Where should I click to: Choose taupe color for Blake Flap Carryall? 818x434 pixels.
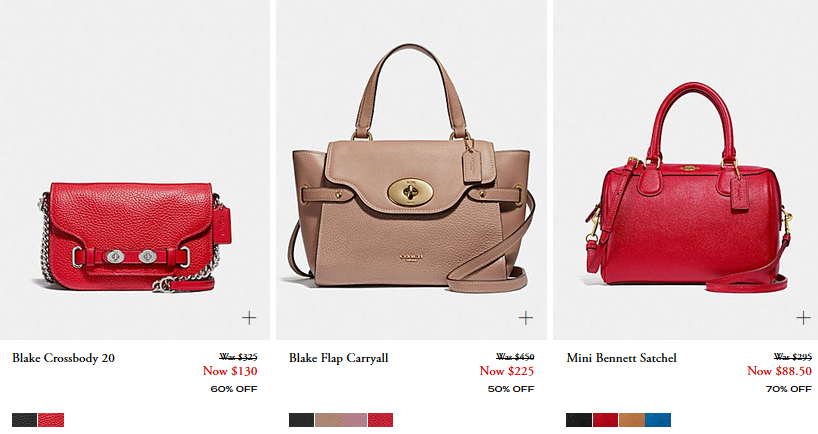tap(328, 420)
